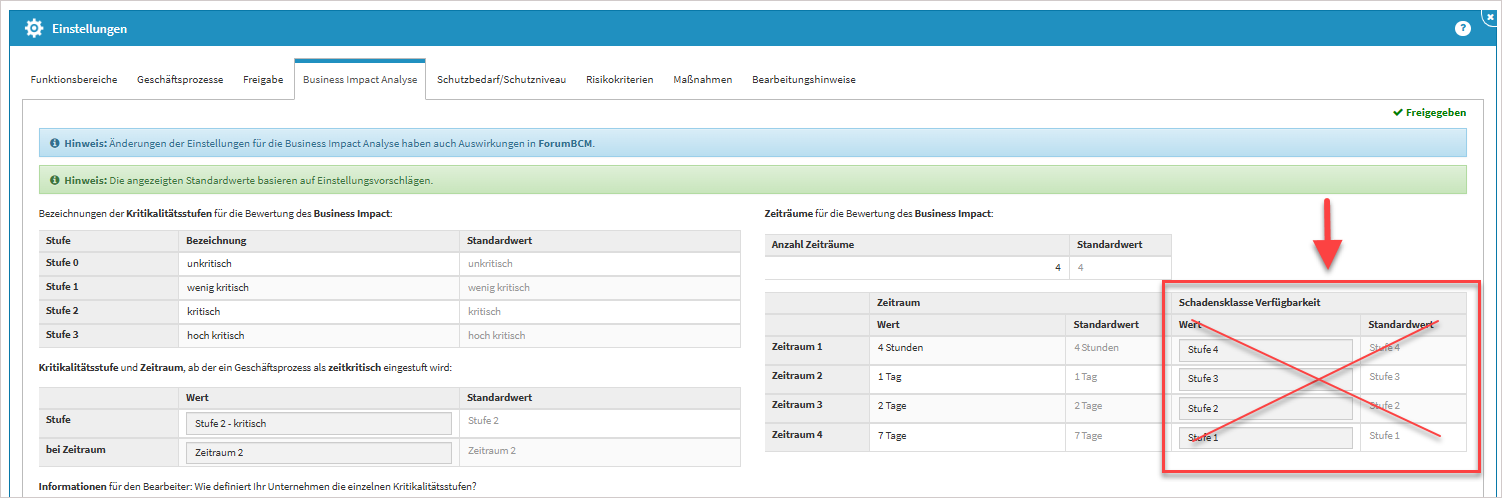Open the Stufe dropdown showing 'Stufe 2 - kritisch'
The image size is (1502, 498).
318,423
